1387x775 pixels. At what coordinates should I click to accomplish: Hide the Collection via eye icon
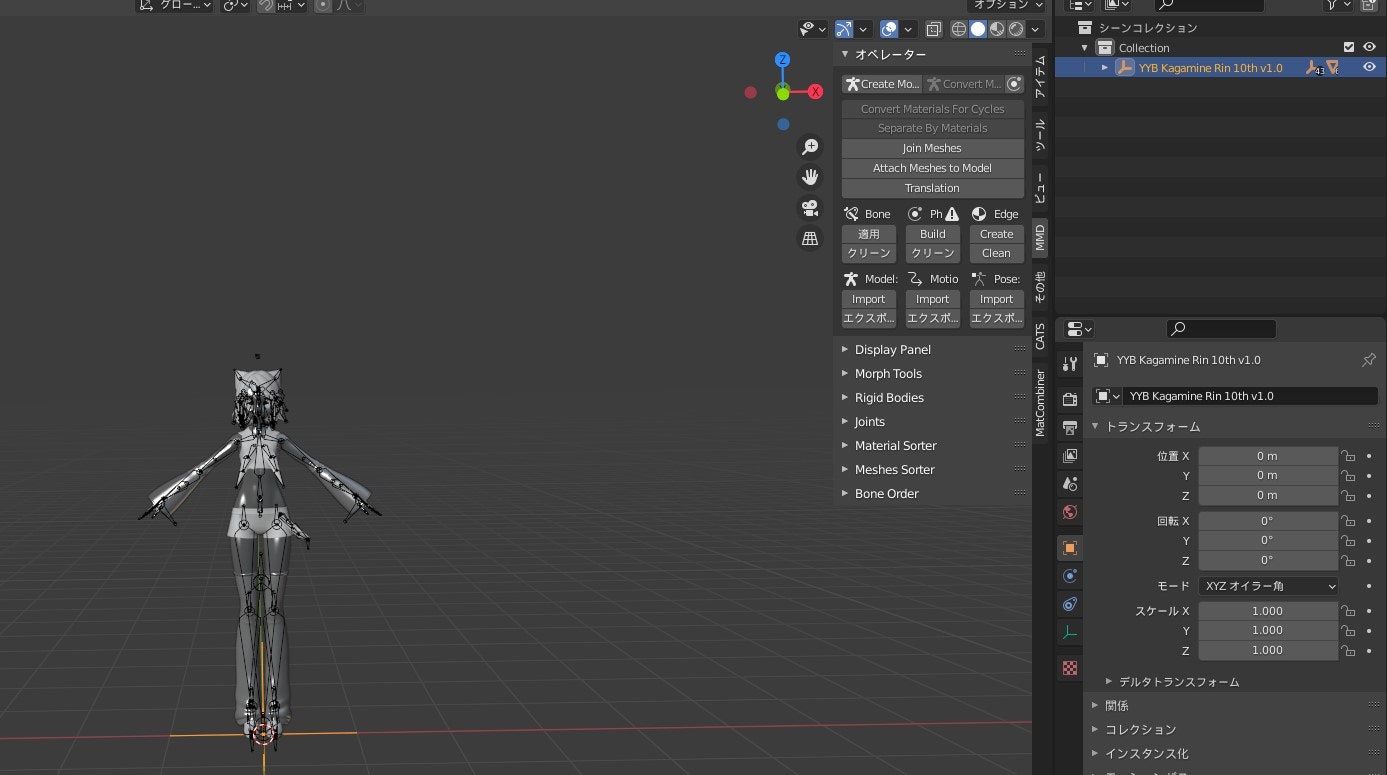point(1369,47)
